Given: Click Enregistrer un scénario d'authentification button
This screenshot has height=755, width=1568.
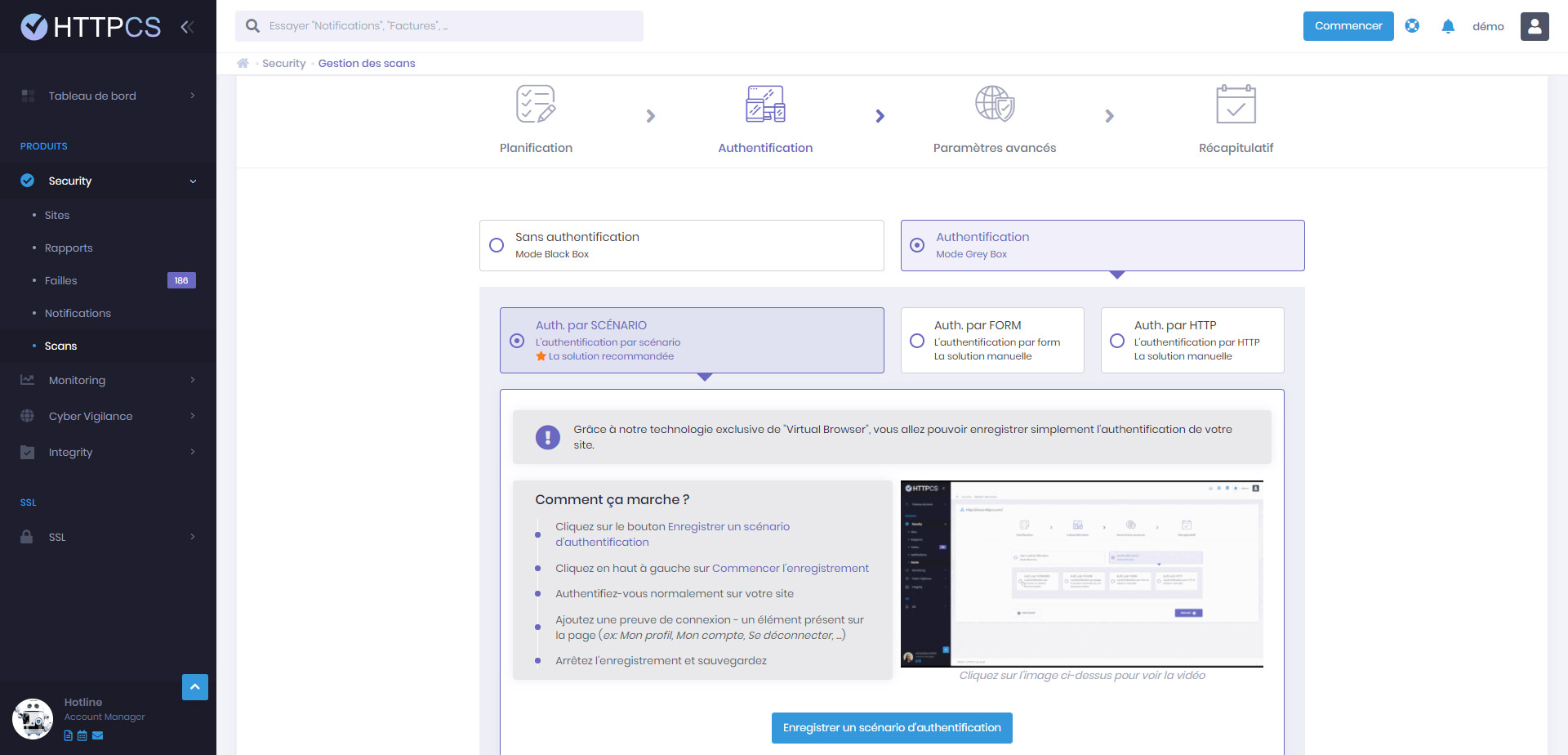Looking at the screenshot, I should (x=892, y=728).
